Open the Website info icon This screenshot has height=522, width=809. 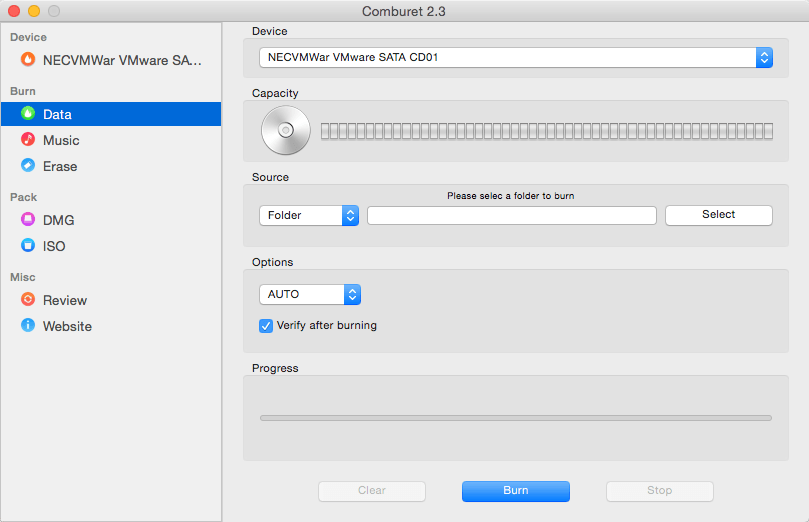coord(28,325)
